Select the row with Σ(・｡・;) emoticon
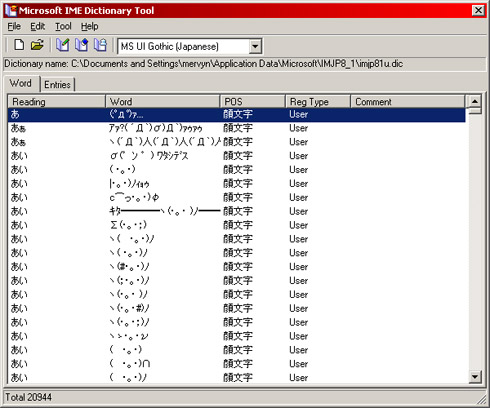This screenshot has width=490, height=408. point(237,225)
